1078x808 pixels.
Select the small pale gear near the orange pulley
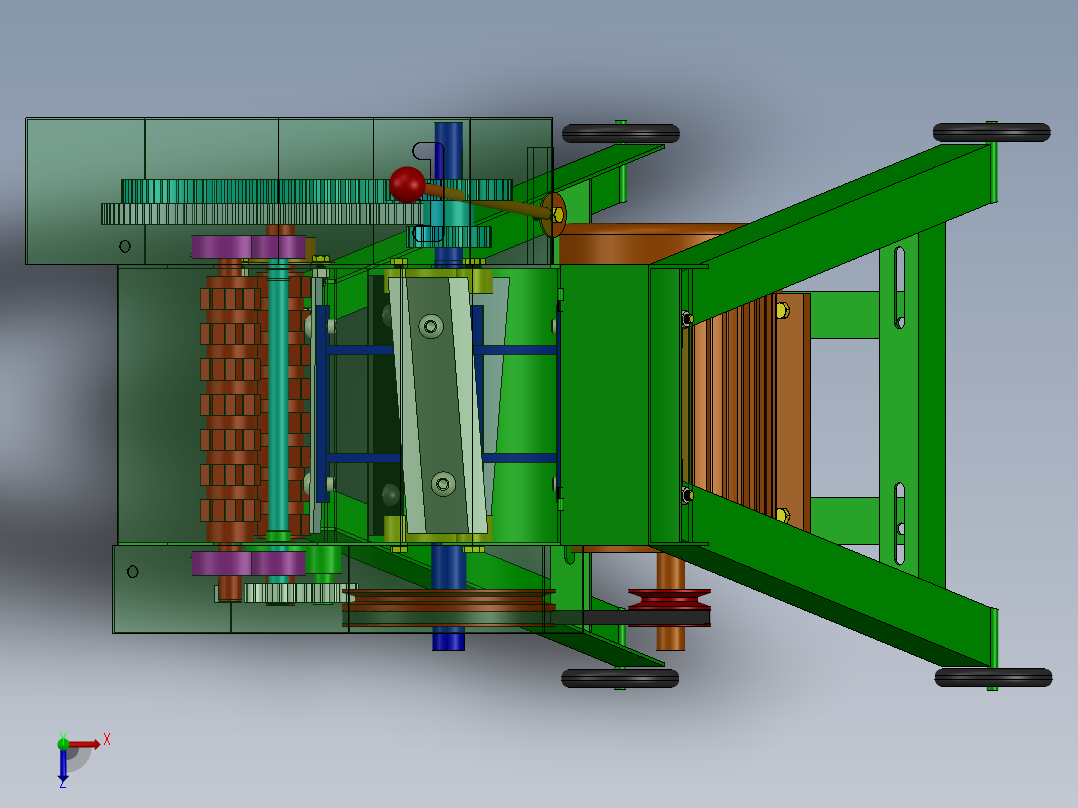coord(300,593)
